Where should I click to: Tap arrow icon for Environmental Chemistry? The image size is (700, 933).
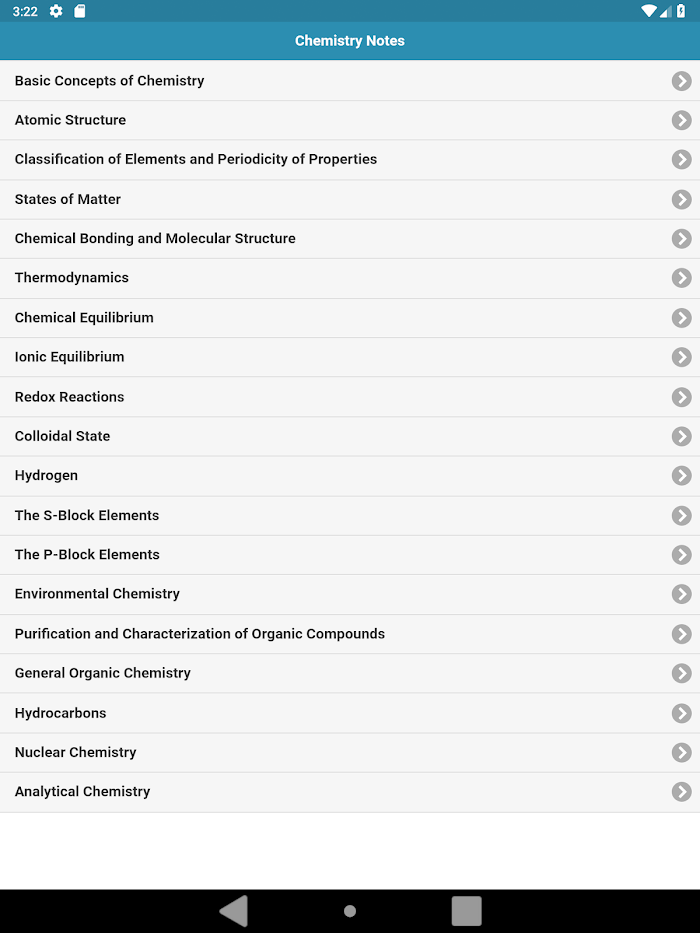(x=682, y=594)
